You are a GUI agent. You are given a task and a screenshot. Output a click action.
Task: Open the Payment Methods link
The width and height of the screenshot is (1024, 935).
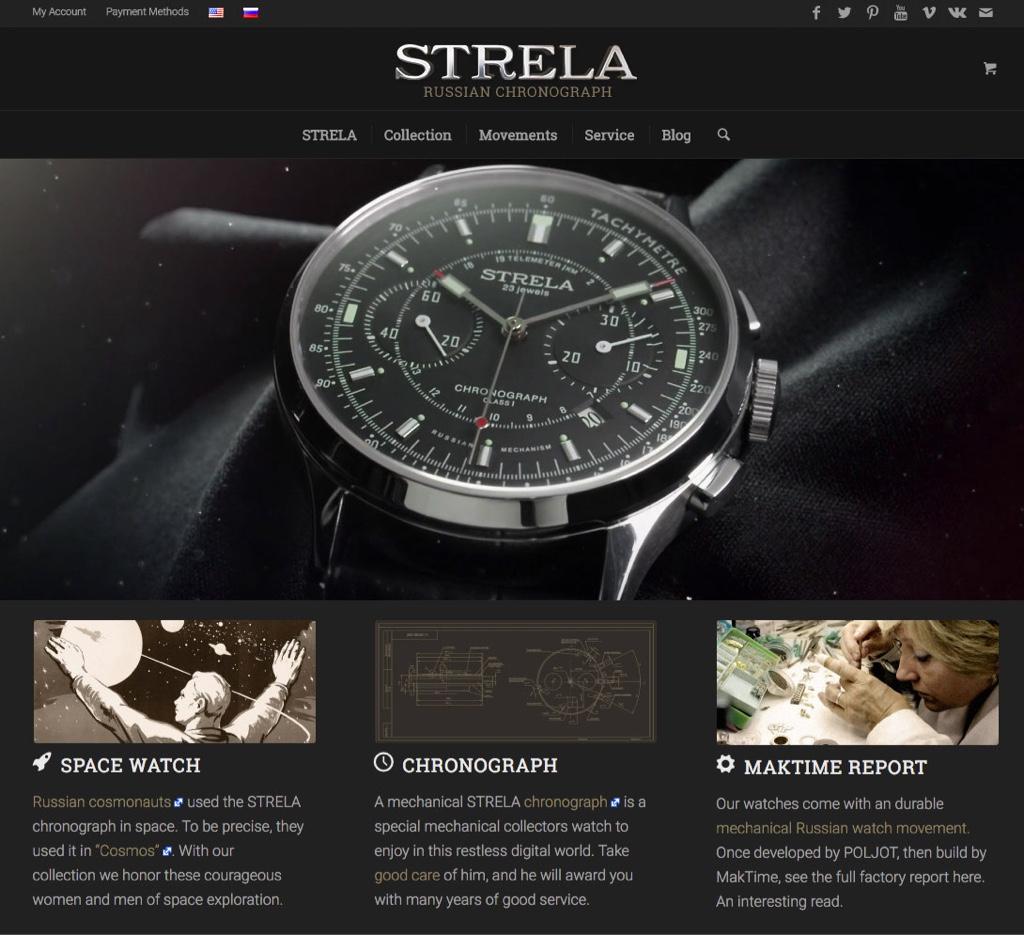[148, 12]
